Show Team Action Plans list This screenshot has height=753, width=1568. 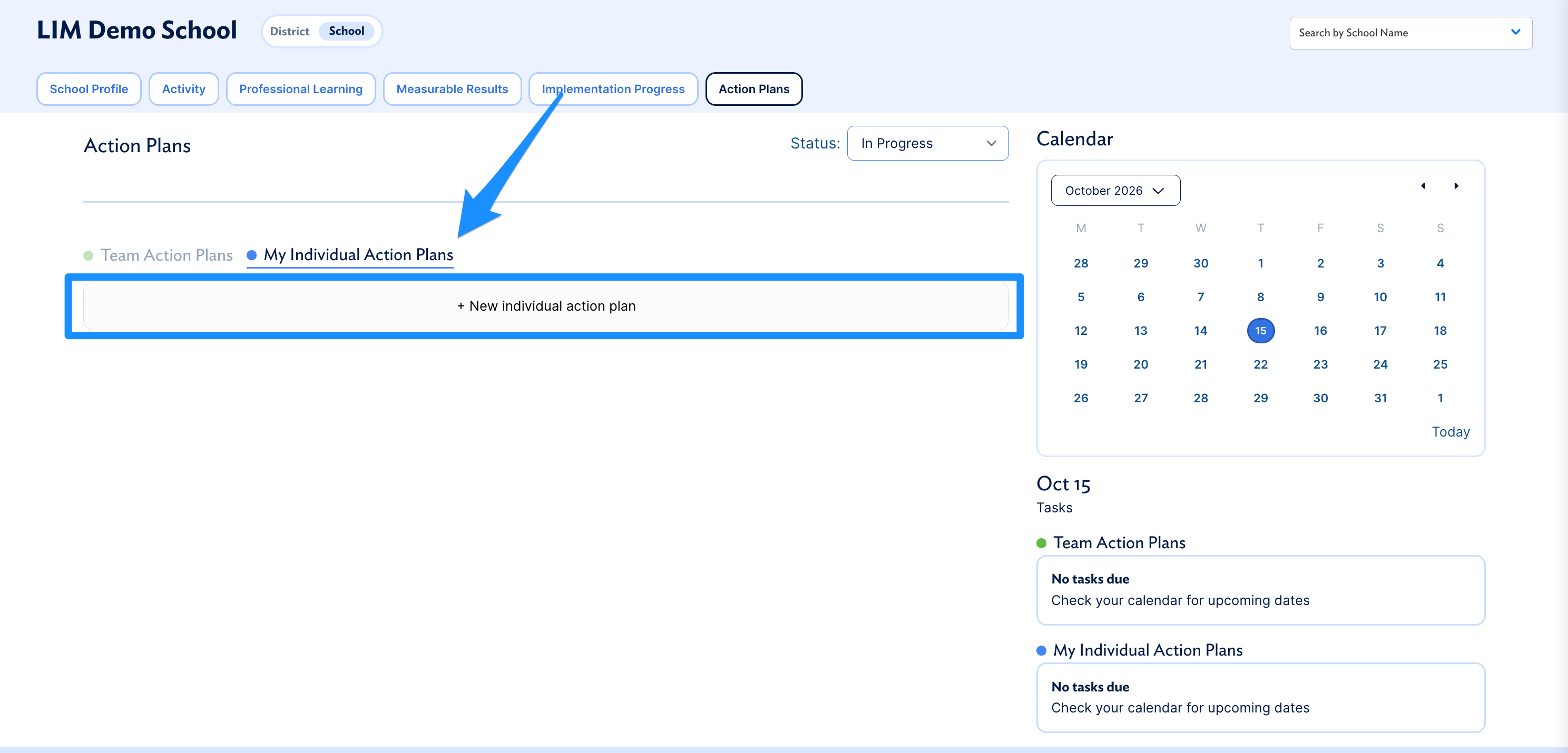(x=158, y=255)
